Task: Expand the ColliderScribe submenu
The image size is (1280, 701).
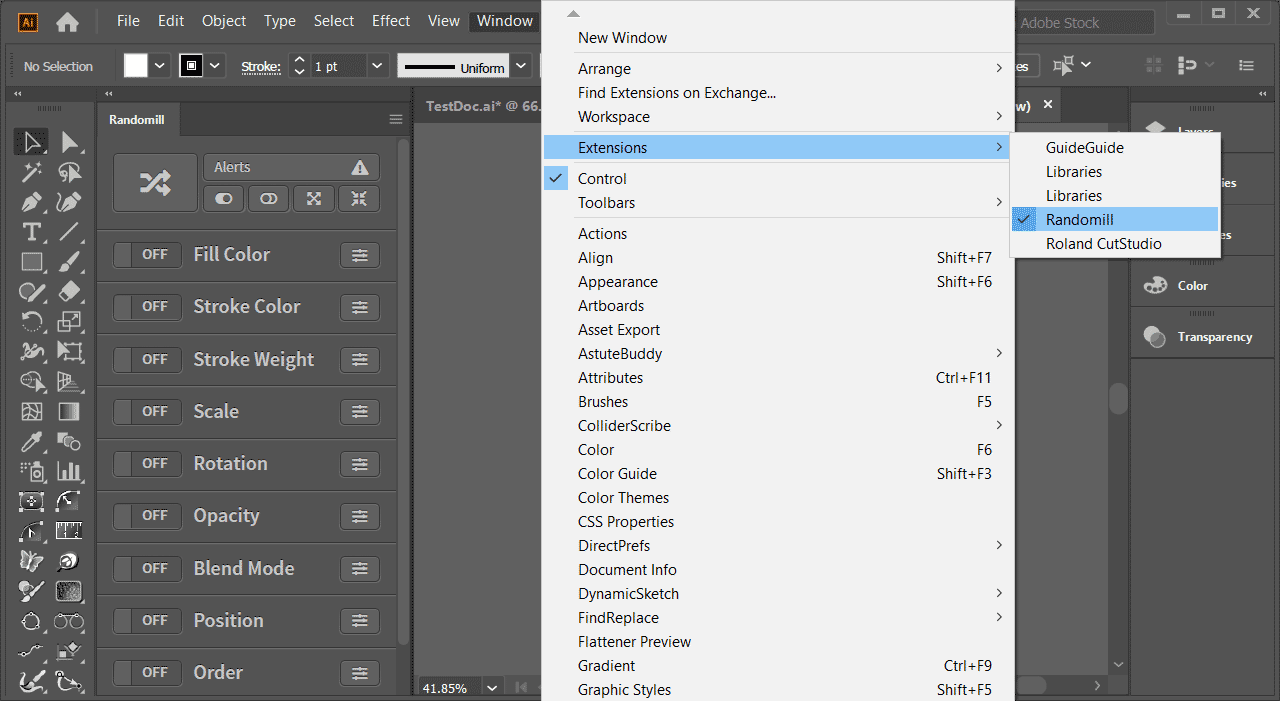Action: click(778, 426)
